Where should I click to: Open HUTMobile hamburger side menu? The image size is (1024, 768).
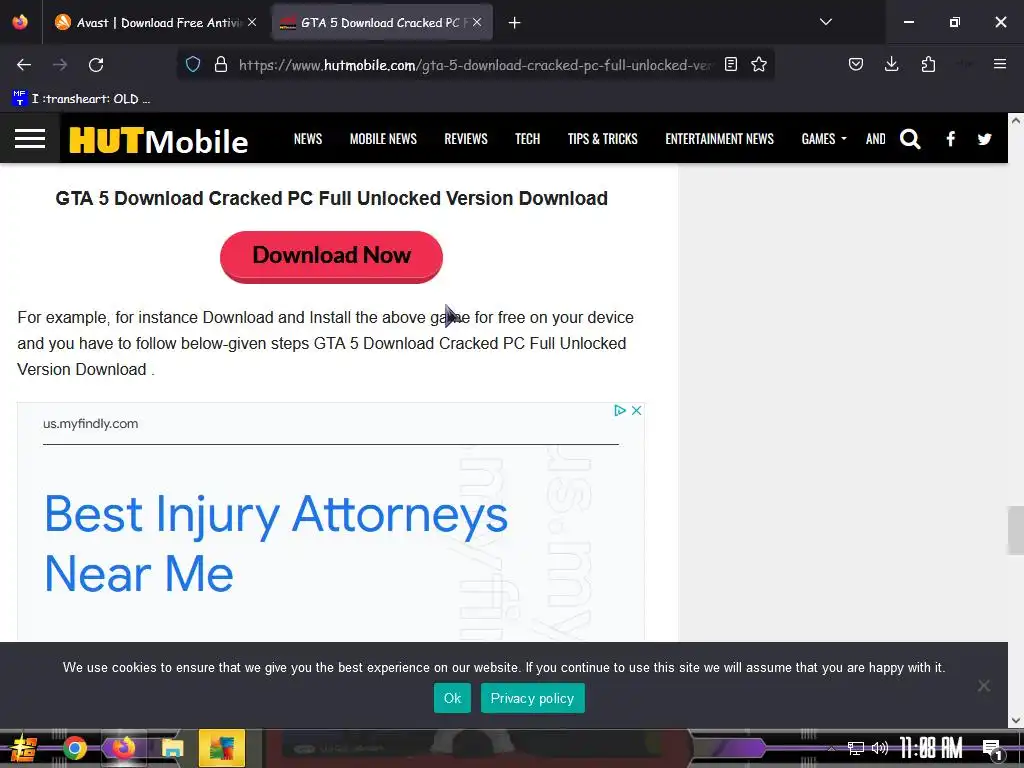point(30,138)
